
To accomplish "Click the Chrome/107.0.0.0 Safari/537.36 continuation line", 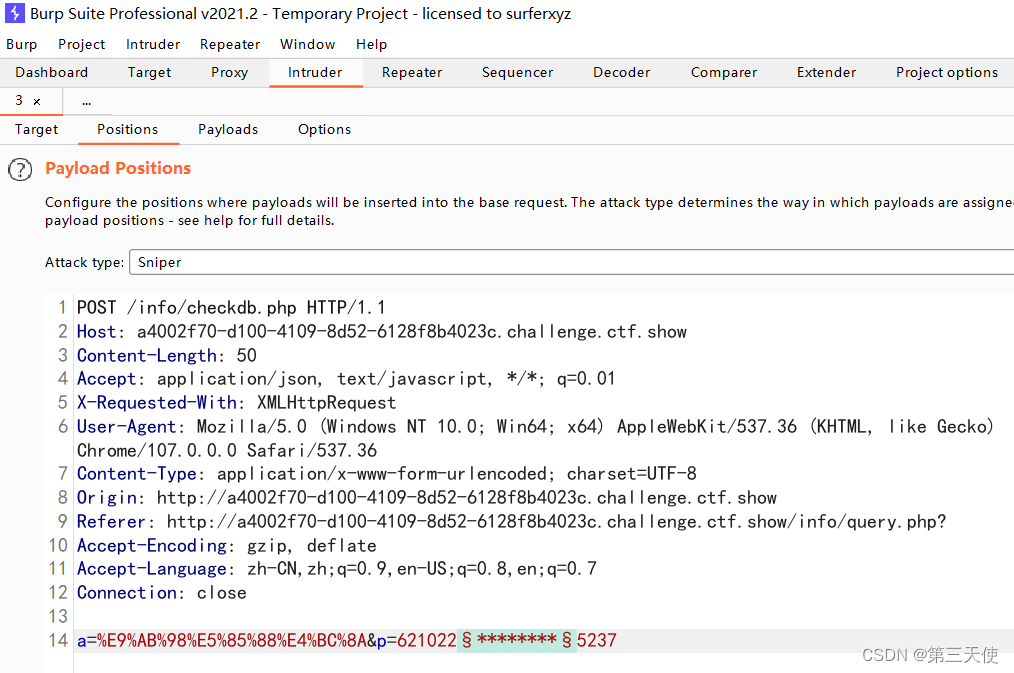I will pos(226,451).
